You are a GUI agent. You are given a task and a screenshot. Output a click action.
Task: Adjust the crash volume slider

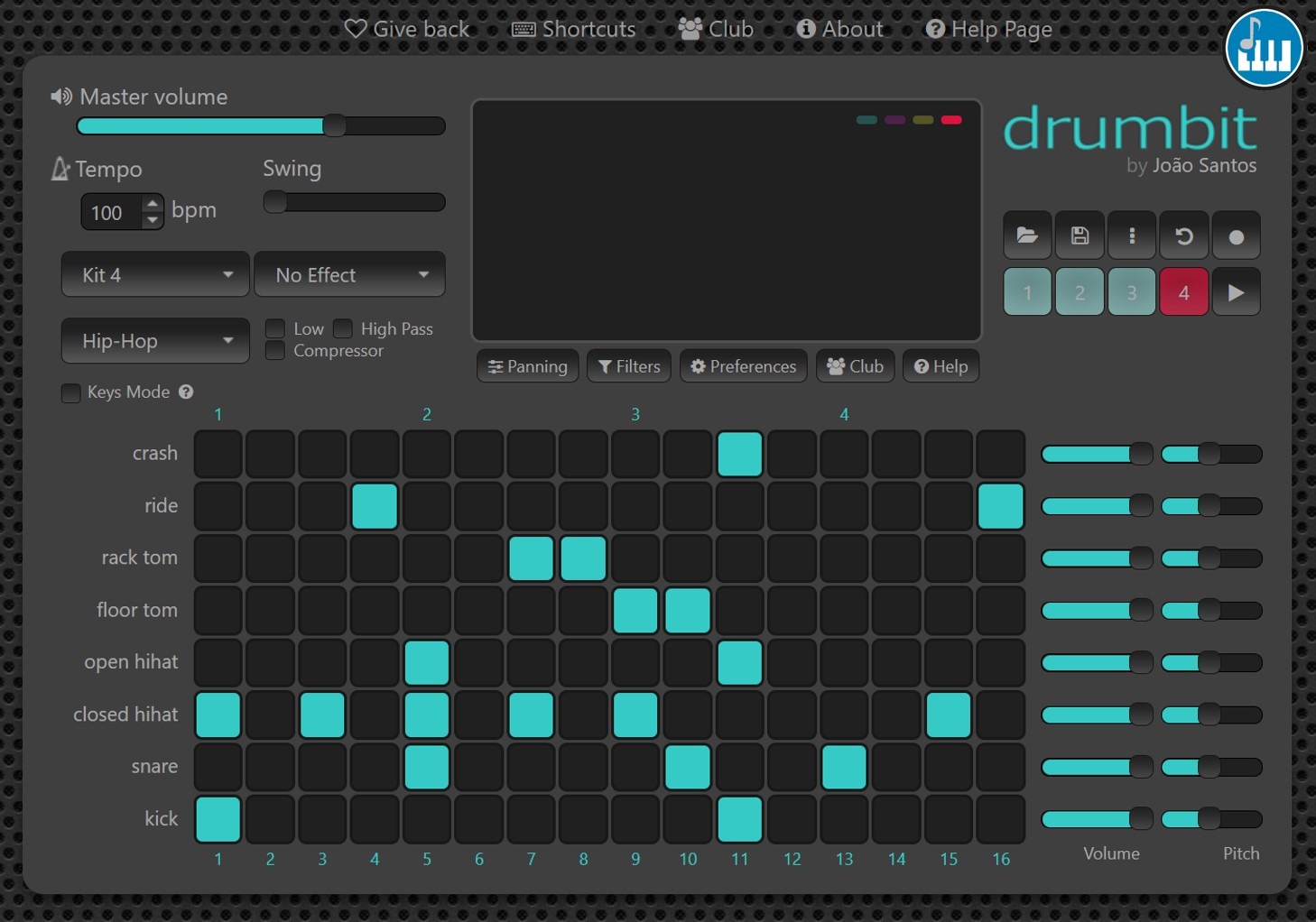click(1097, 454)
